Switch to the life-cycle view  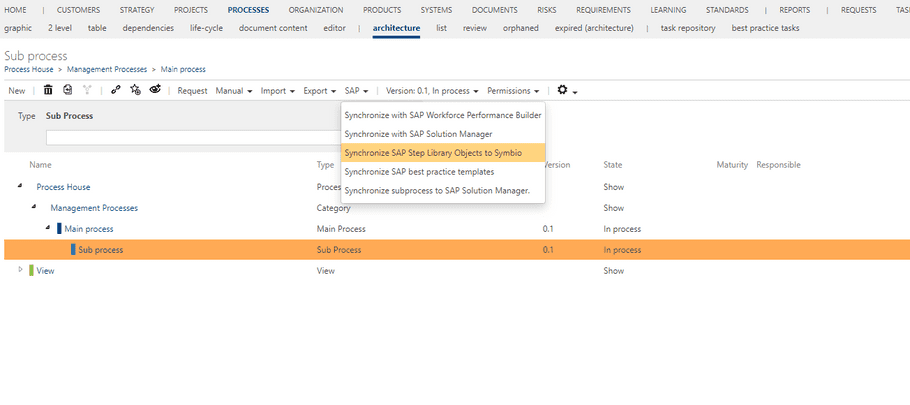click(x=206, y=28)
